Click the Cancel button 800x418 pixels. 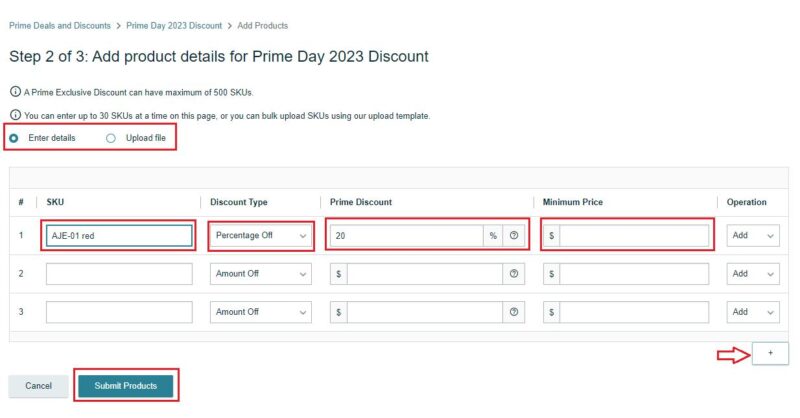[38, 386]
